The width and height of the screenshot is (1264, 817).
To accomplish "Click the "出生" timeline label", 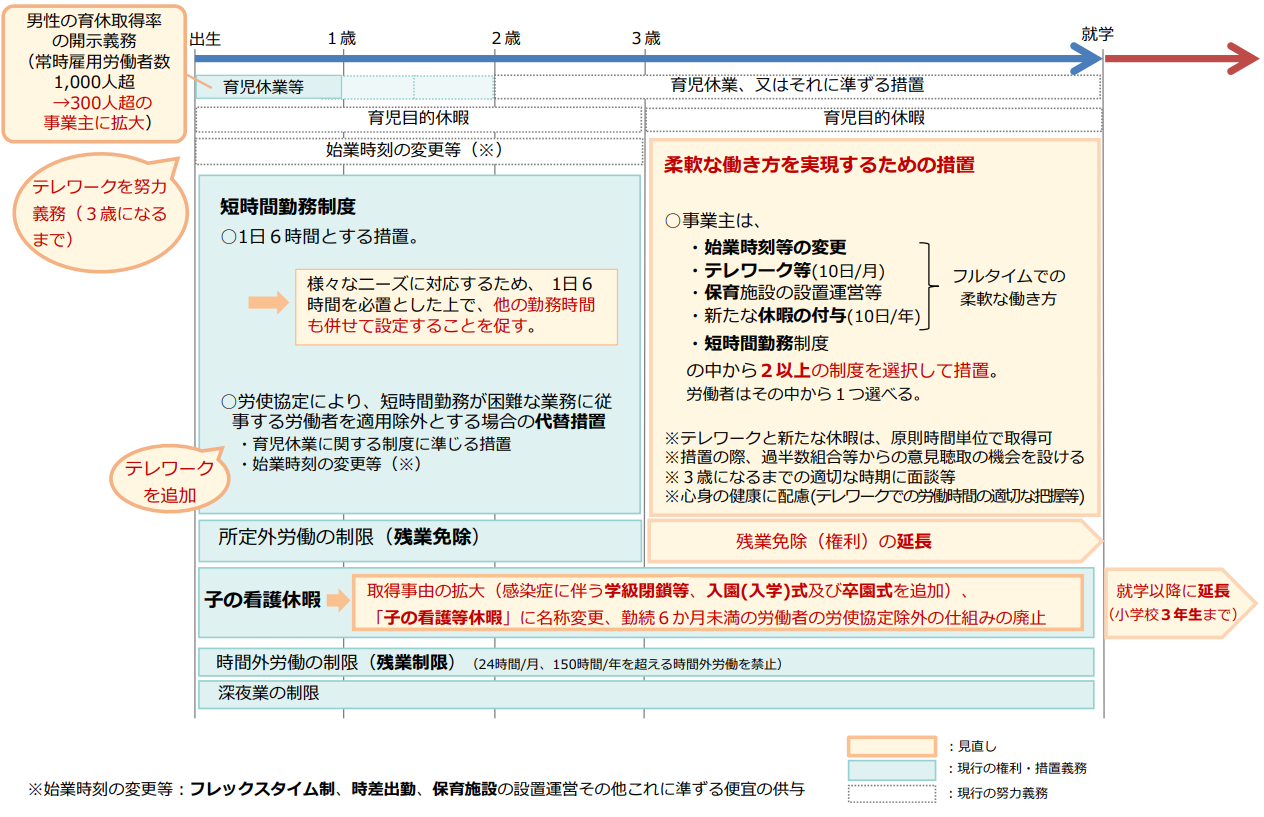I will coord(205,38).
